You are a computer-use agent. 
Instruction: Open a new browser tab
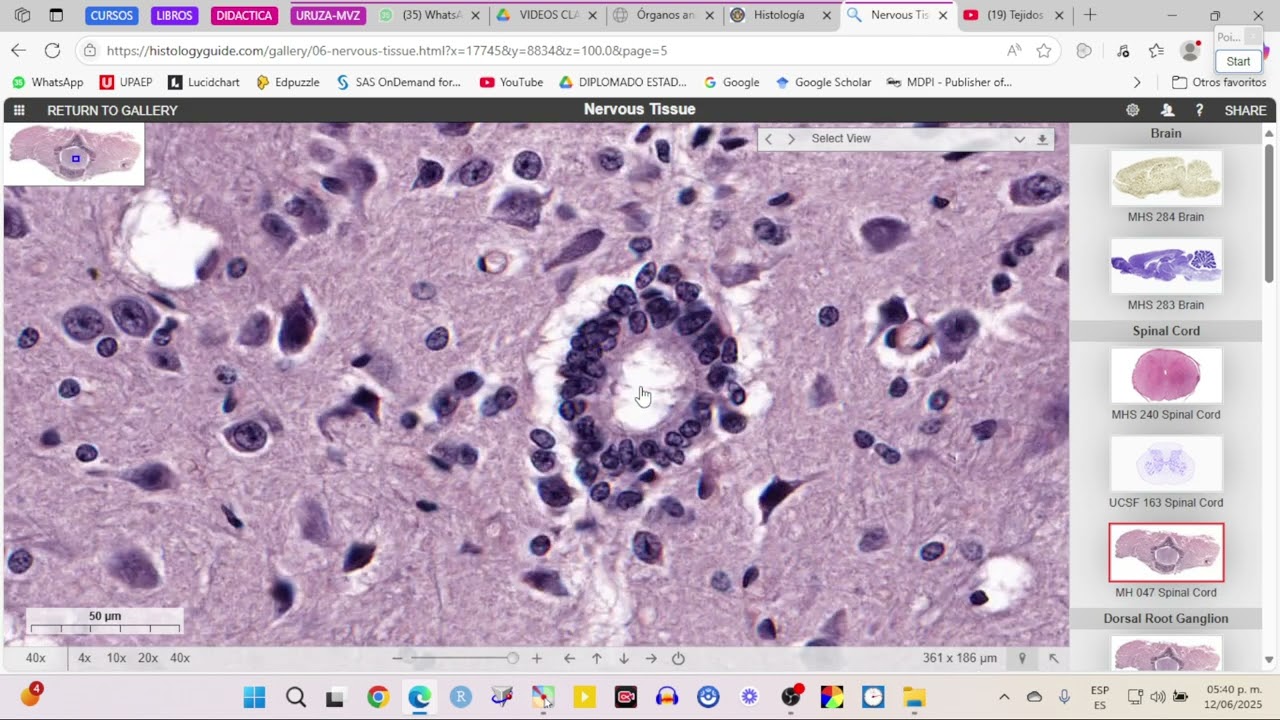[1090, 15]
